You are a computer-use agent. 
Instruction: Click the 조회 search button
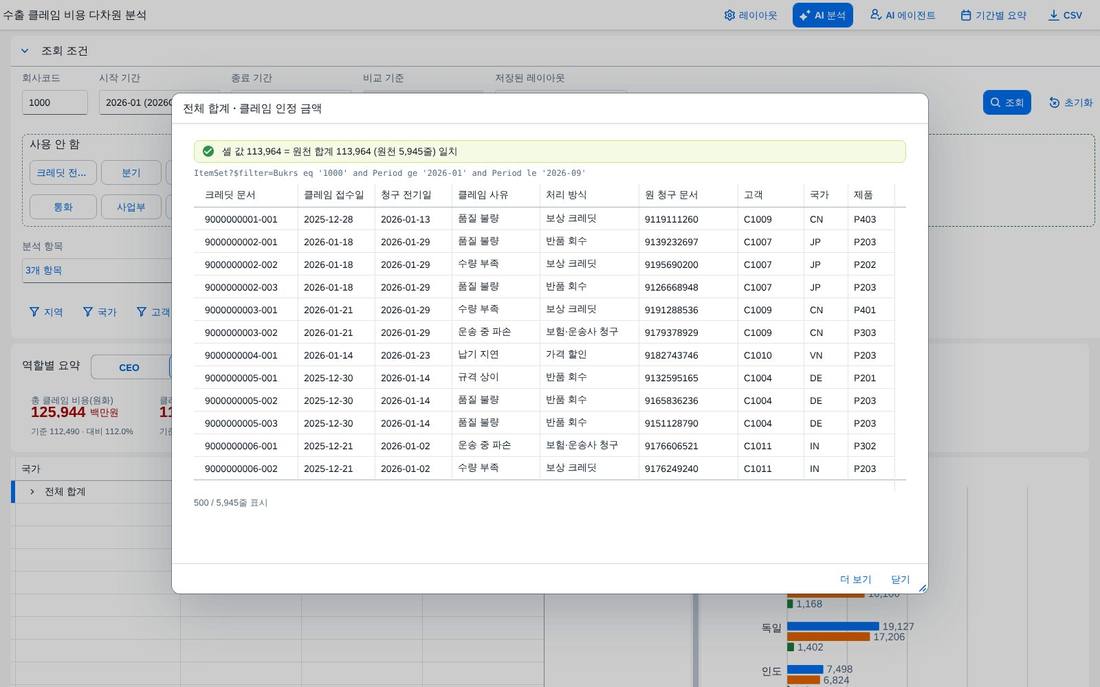1007,102
